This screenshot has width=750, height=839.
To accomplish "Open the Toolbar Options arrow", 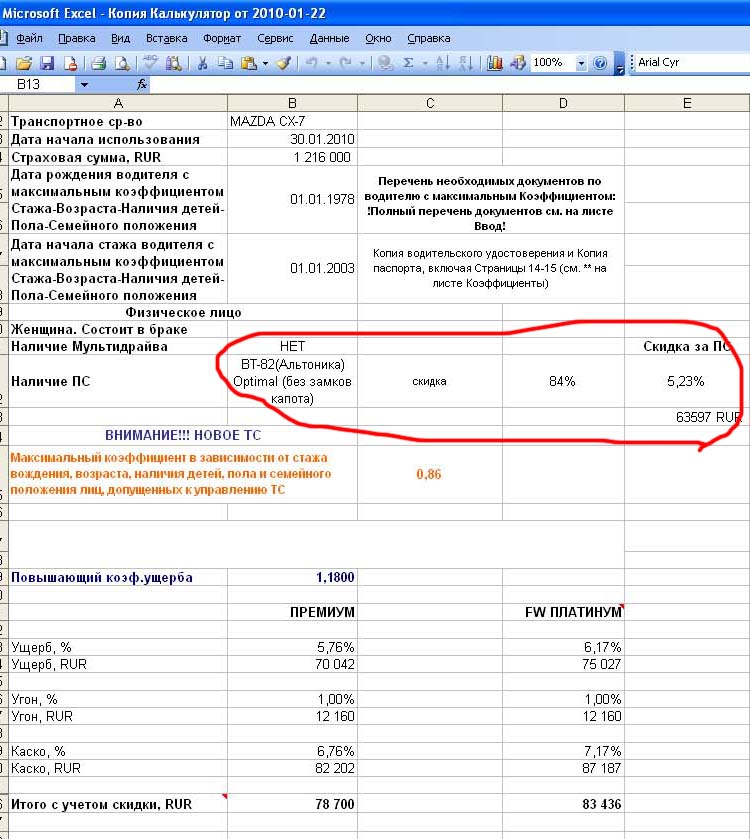I will click(619, 64).
